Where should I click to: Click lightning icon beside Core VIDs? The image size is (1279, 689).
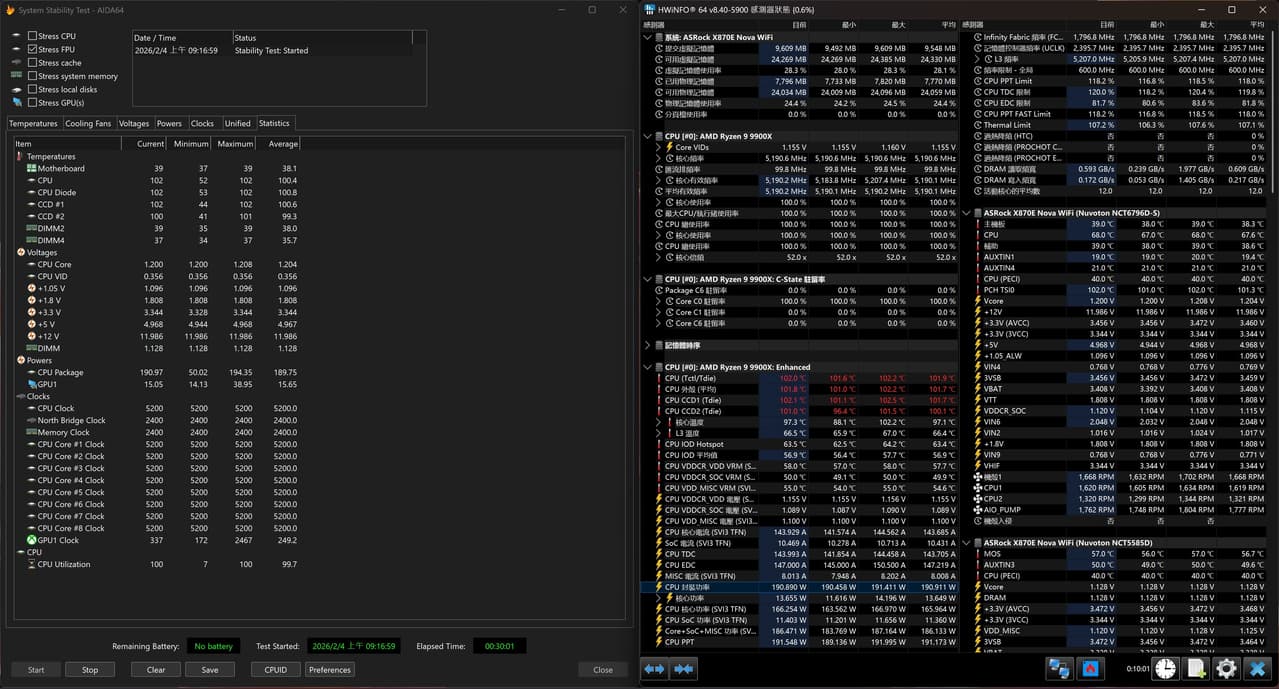(x=669, y=147)
